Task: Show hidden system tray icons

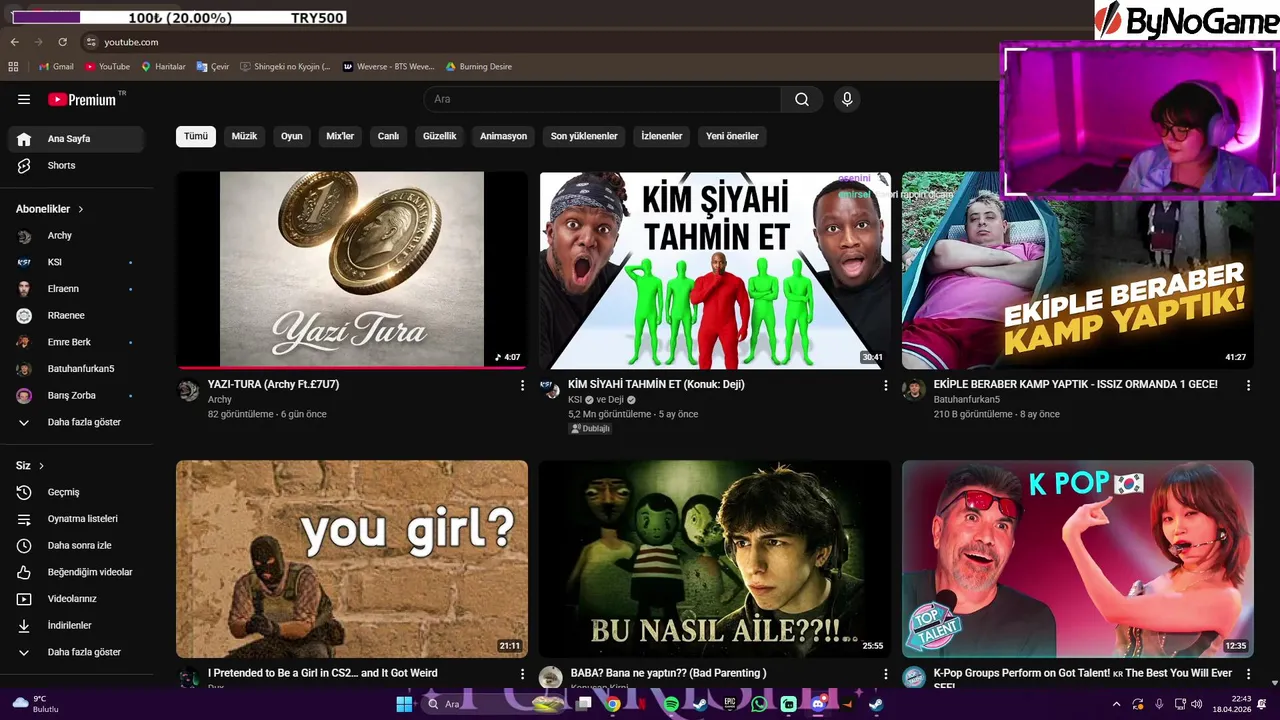Action: 1117,704
